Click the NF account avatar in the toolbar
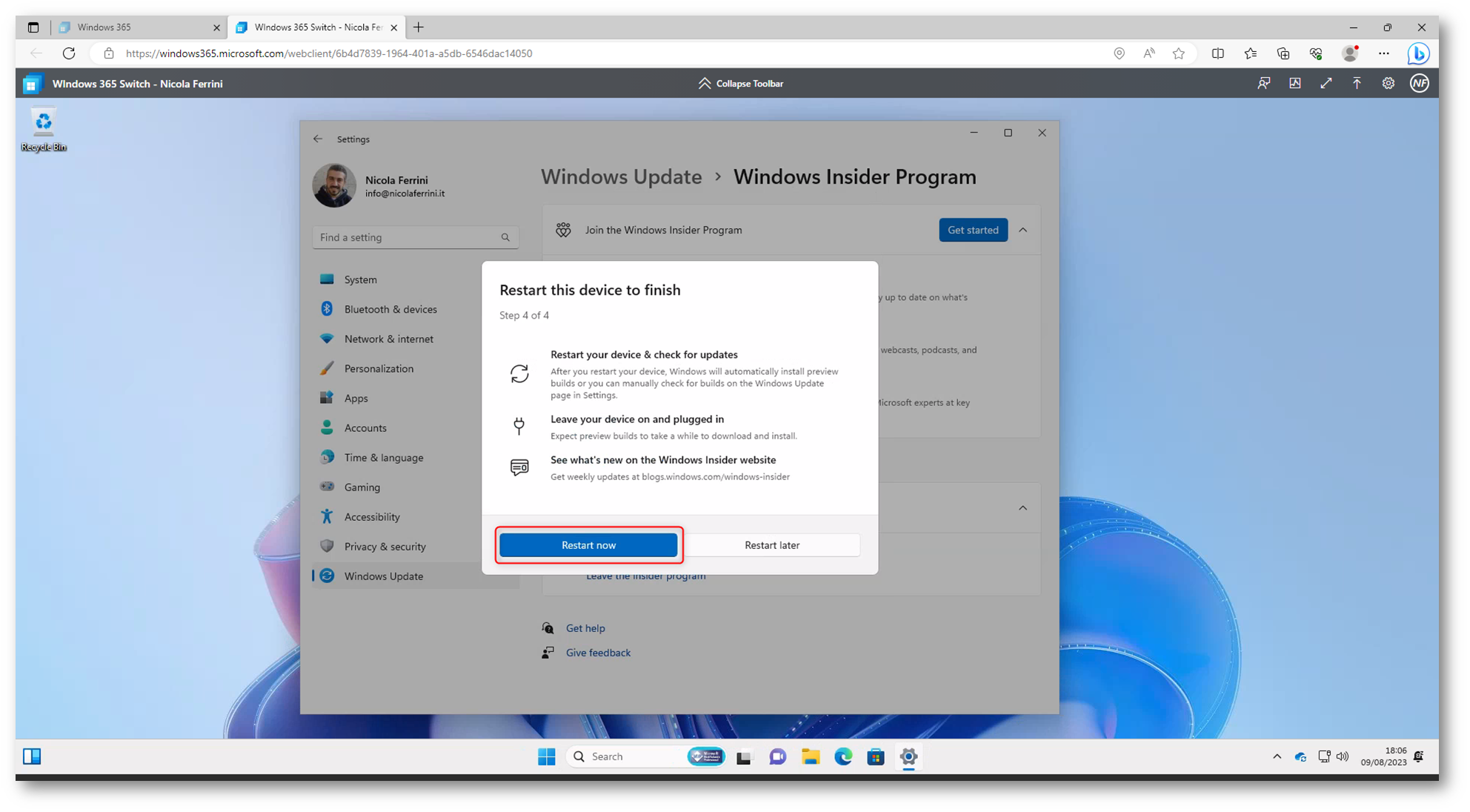This screenshot has height=812, width=1470. 1419,84
